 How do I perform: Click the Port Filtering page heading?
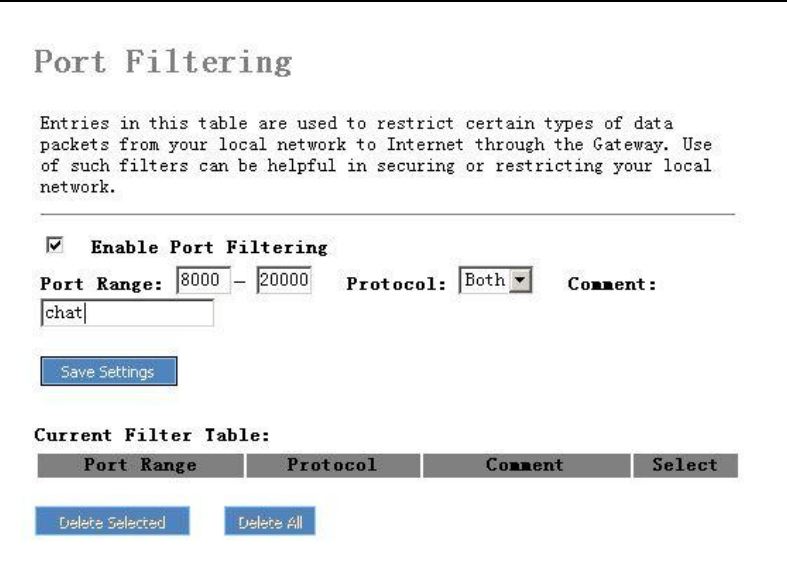point(163,63)
